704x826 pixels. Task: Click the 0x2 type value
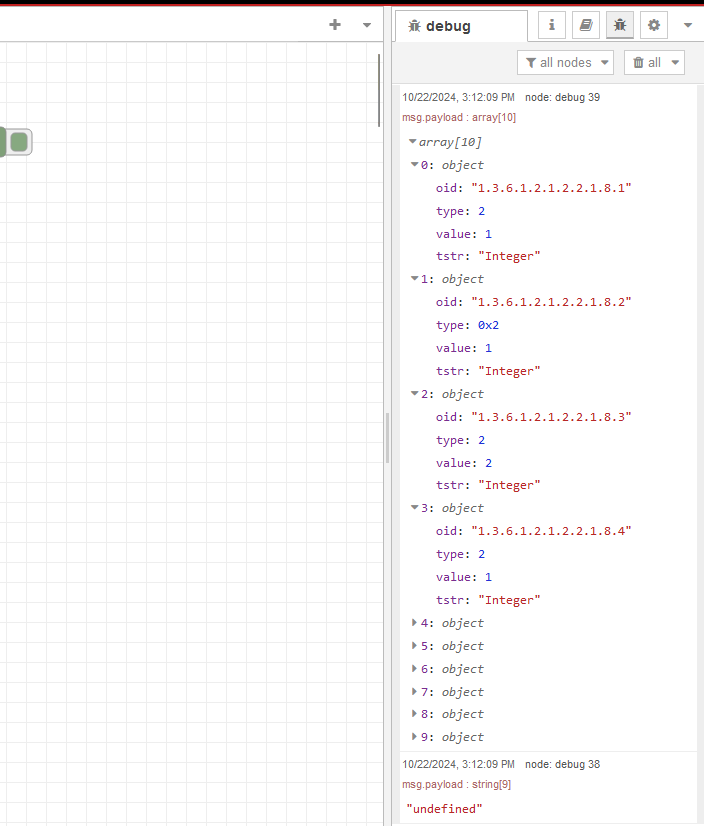pyautogui.click(x=488, y=326)
